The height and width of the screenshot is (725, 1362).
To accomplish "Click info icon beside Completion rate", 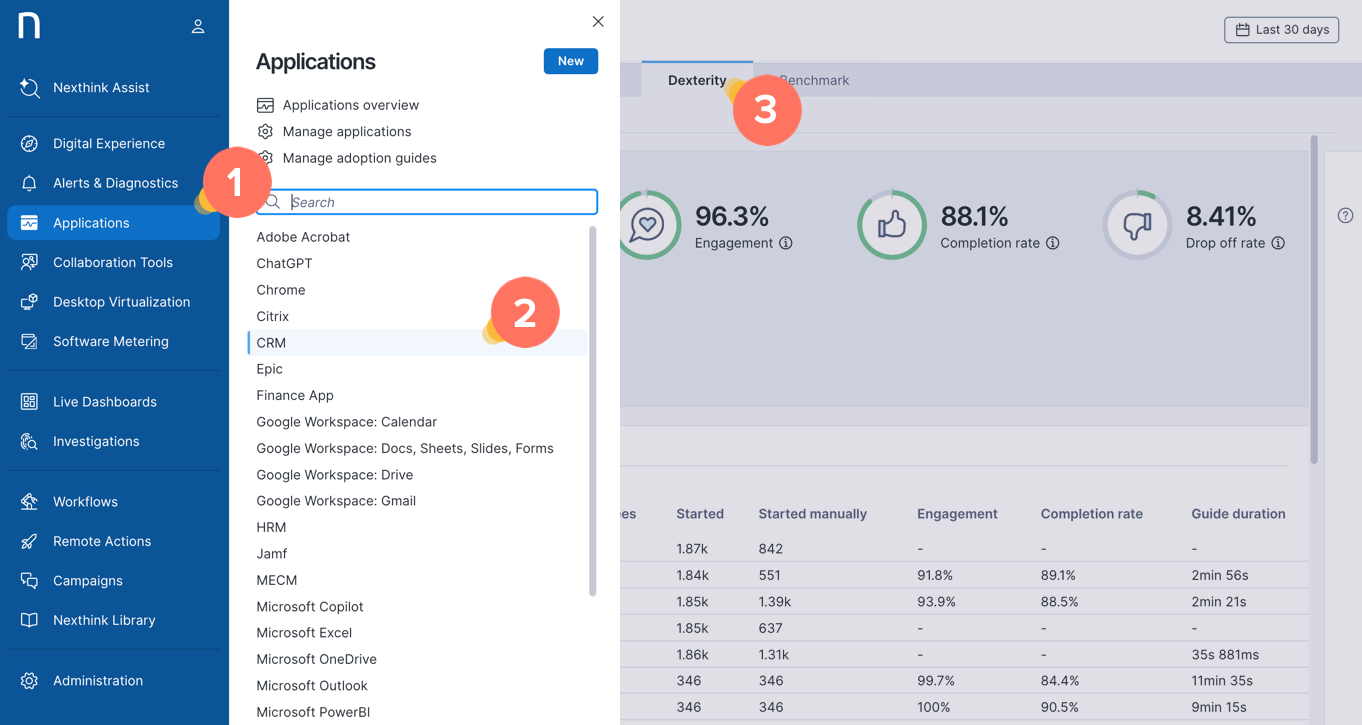I will pyautogui.click(x=1052, y=243).
